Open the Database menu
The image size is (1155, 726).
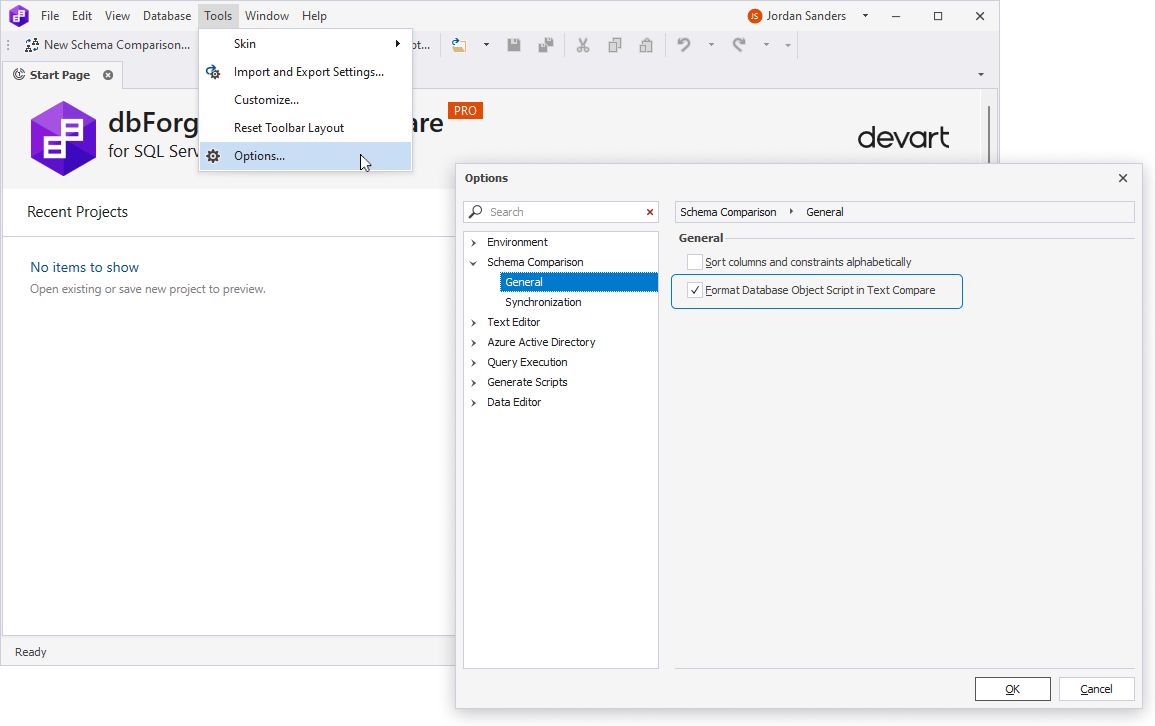point(167,15)
